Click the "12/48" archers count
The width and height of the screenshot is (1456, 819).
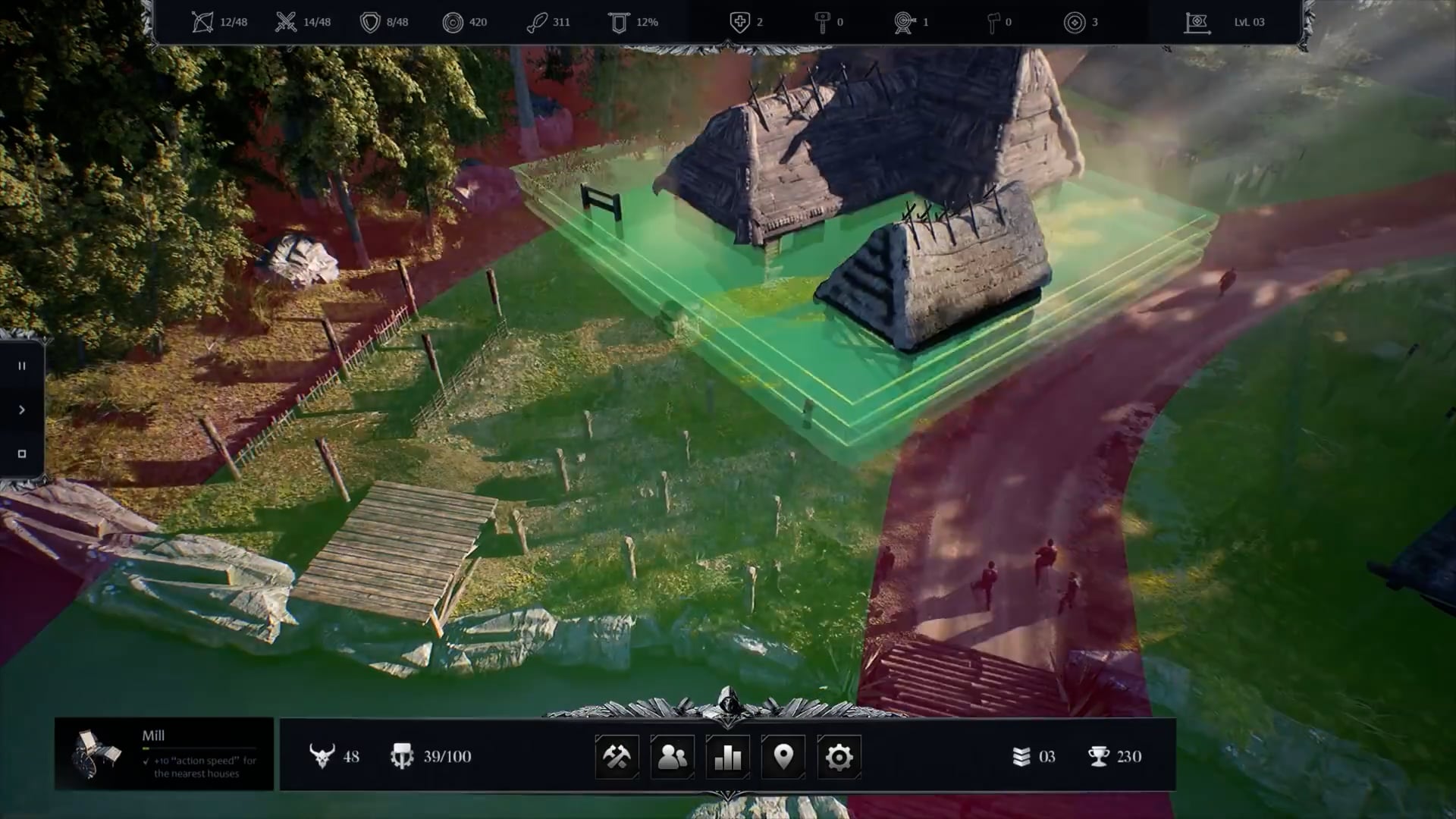click(234, 22)
